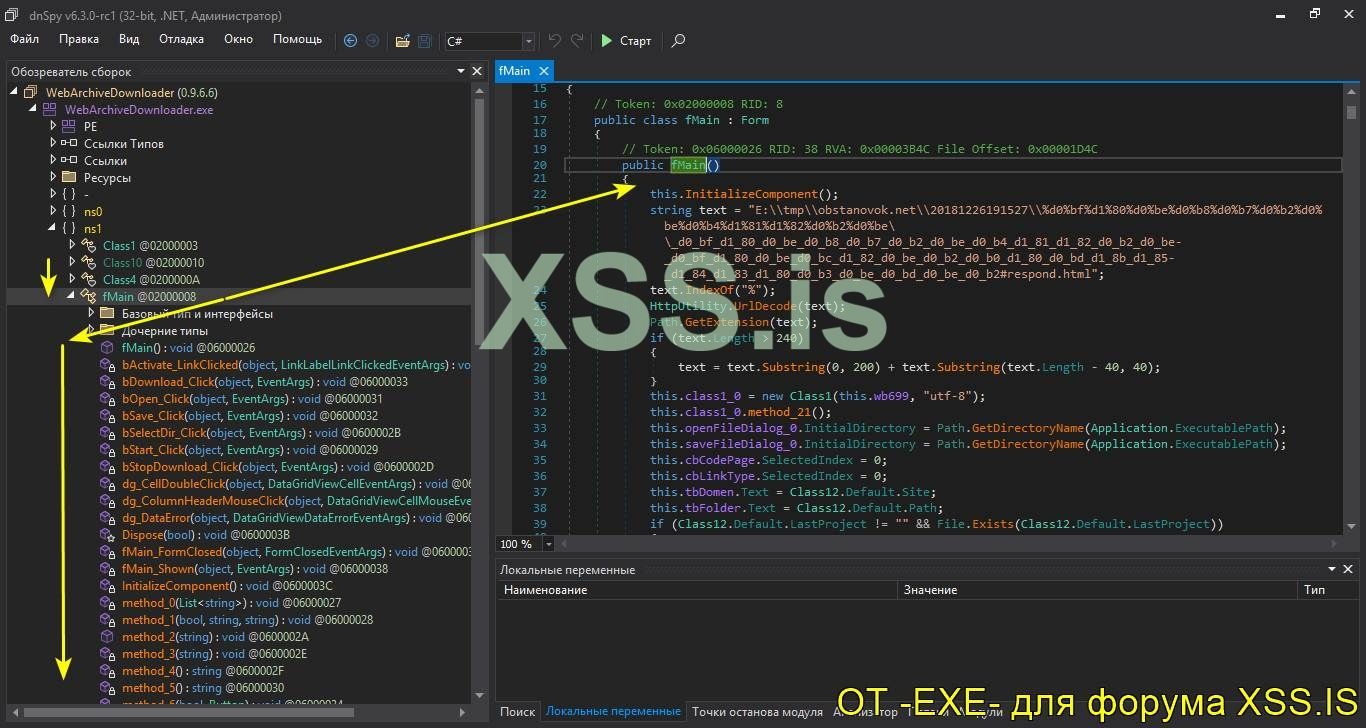Click the ns0 namespace braces icon
Image resolution: width=1366 pixels, height=728 pixels.
(68, 212)
